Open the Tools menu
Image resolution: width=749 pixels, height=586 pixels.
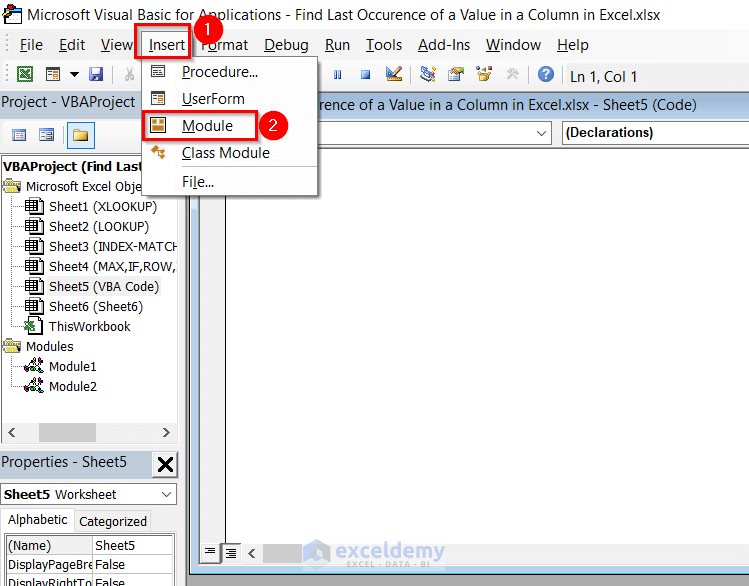(384, 45)
